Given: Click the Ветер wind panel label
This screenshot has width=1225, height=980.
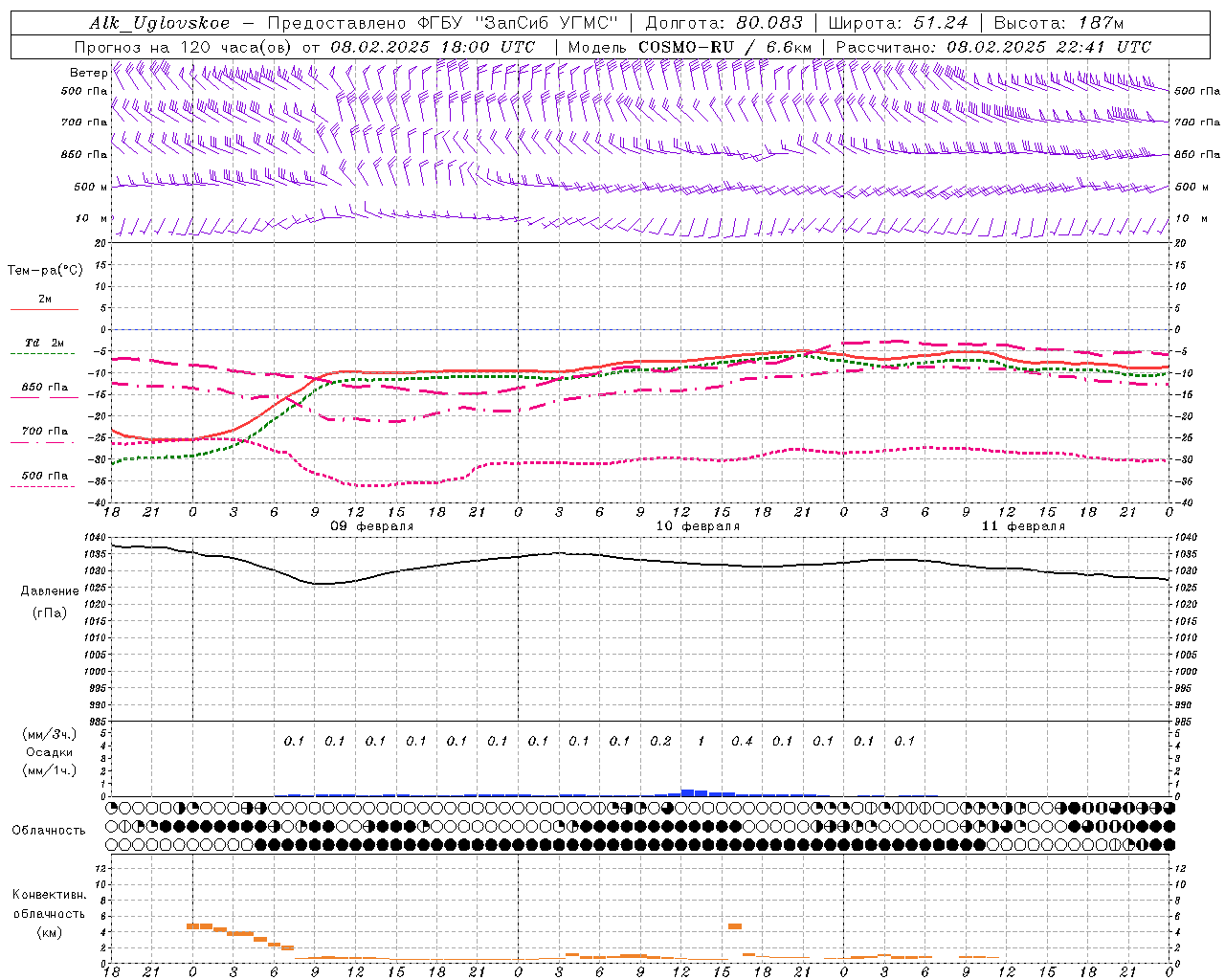Looking at the screenshot, I should pyautogui.click(x=88, y=73).
